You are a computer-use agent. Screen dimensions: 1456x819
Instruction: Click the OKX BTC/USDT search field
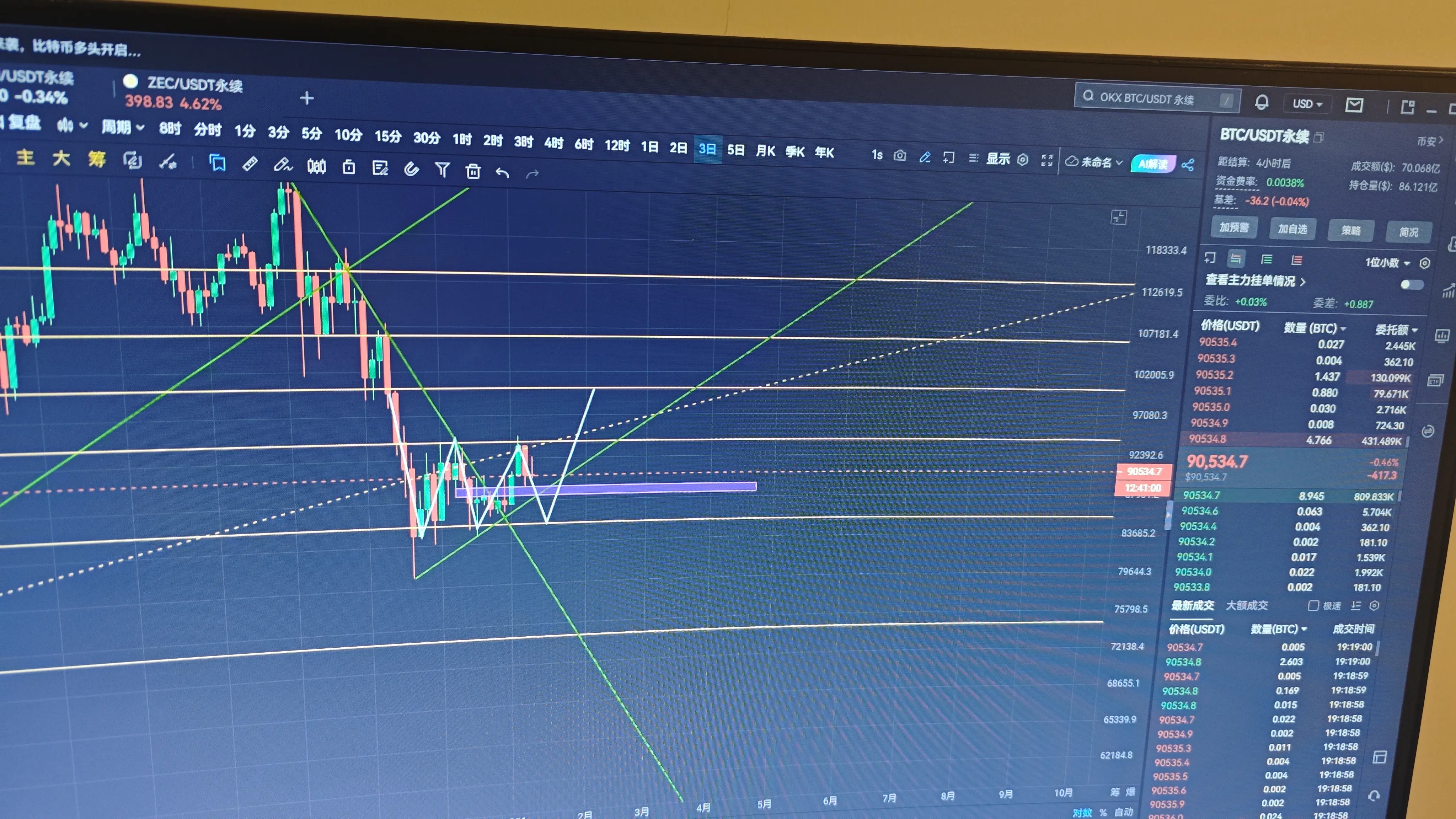pyautogui.click(x=1147, y=98)
